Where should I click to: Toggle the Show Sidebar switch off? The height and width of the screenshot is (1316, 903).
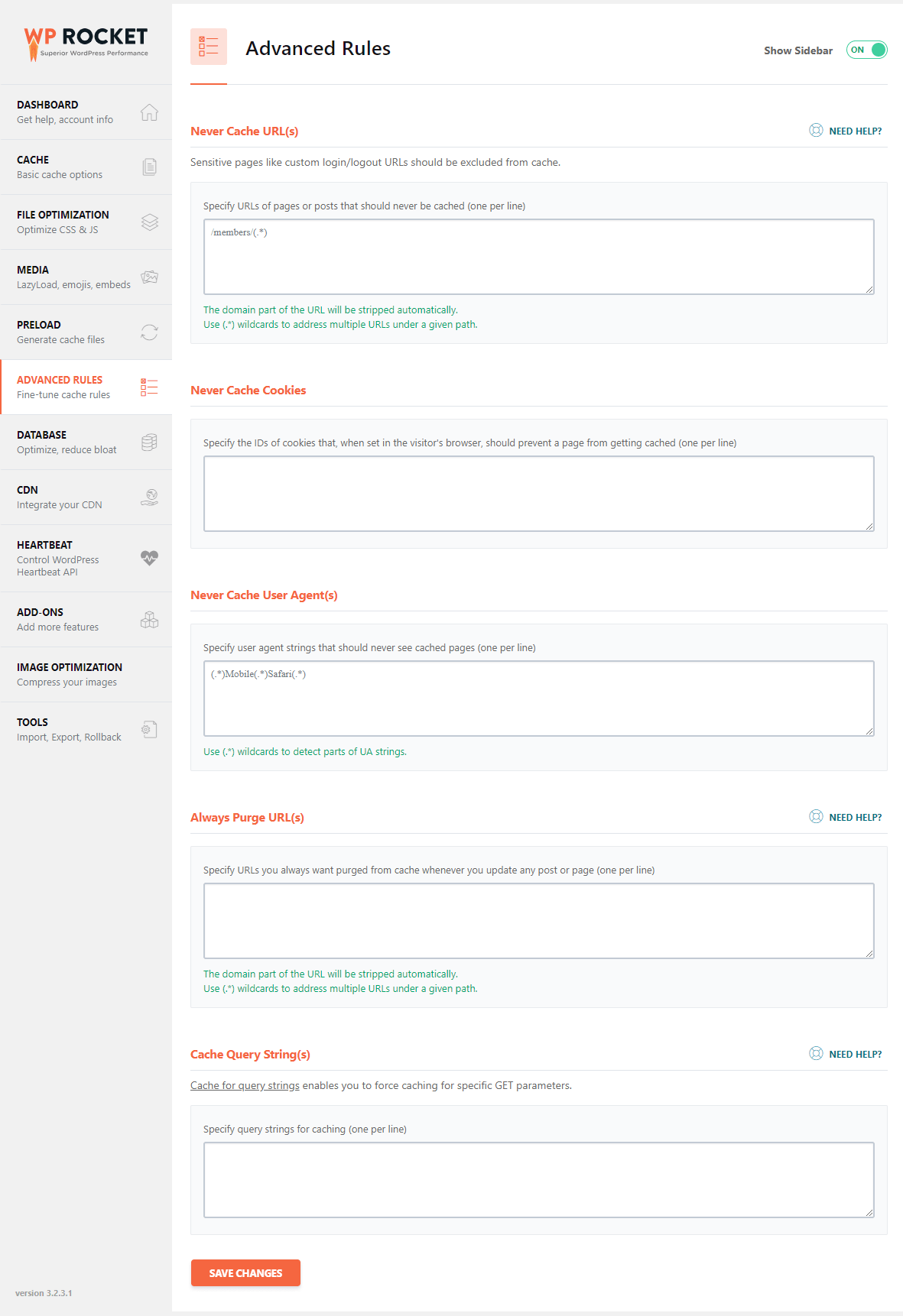866,50
